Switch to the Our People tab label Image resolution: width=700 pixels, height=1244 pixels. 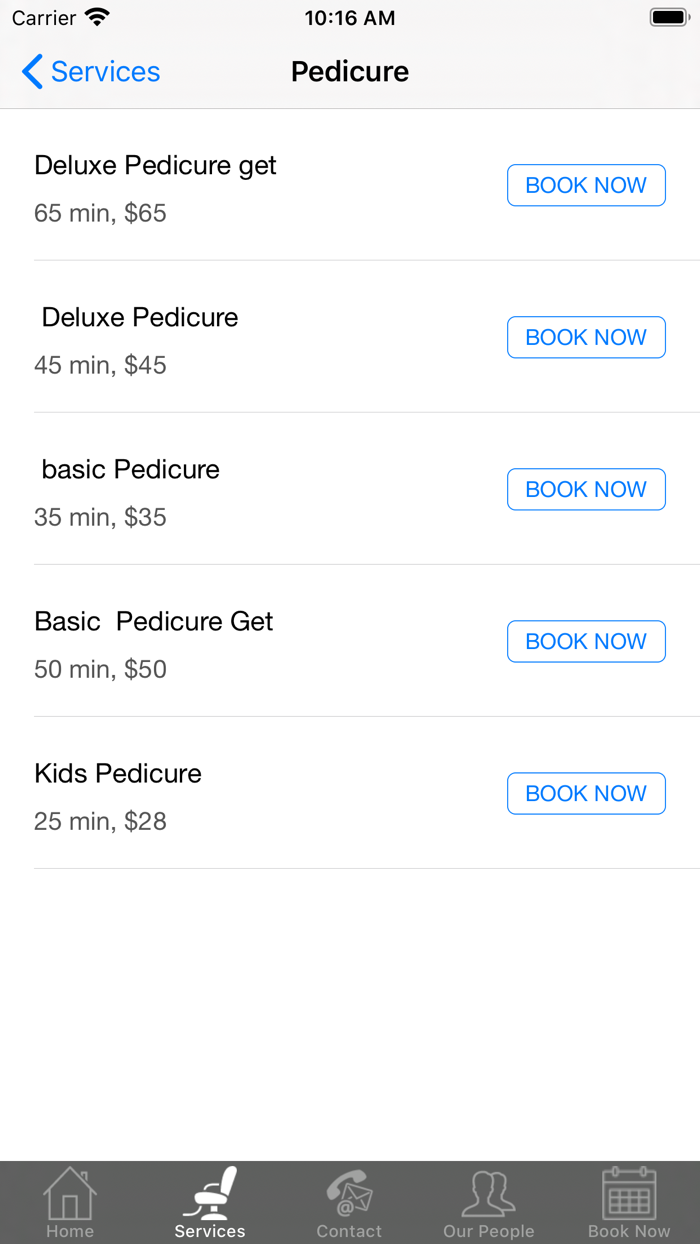click(489, 1231)
